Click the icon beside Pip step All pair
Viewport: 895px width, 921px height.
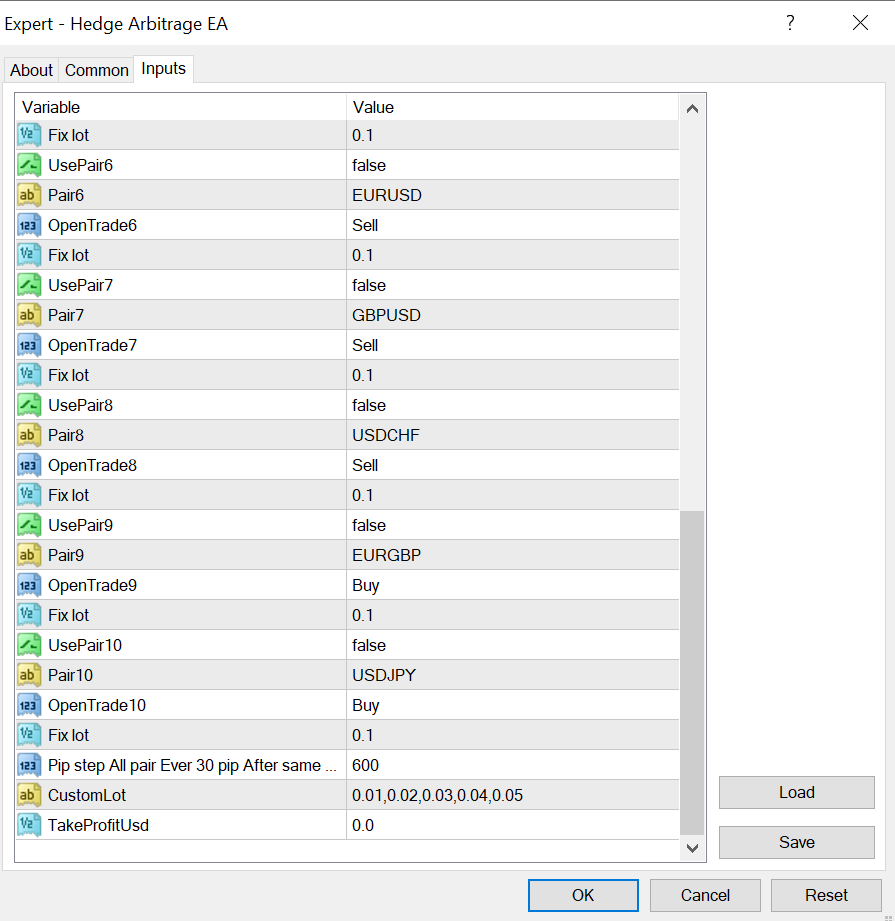pyautogui.click(x=29, y=765)
